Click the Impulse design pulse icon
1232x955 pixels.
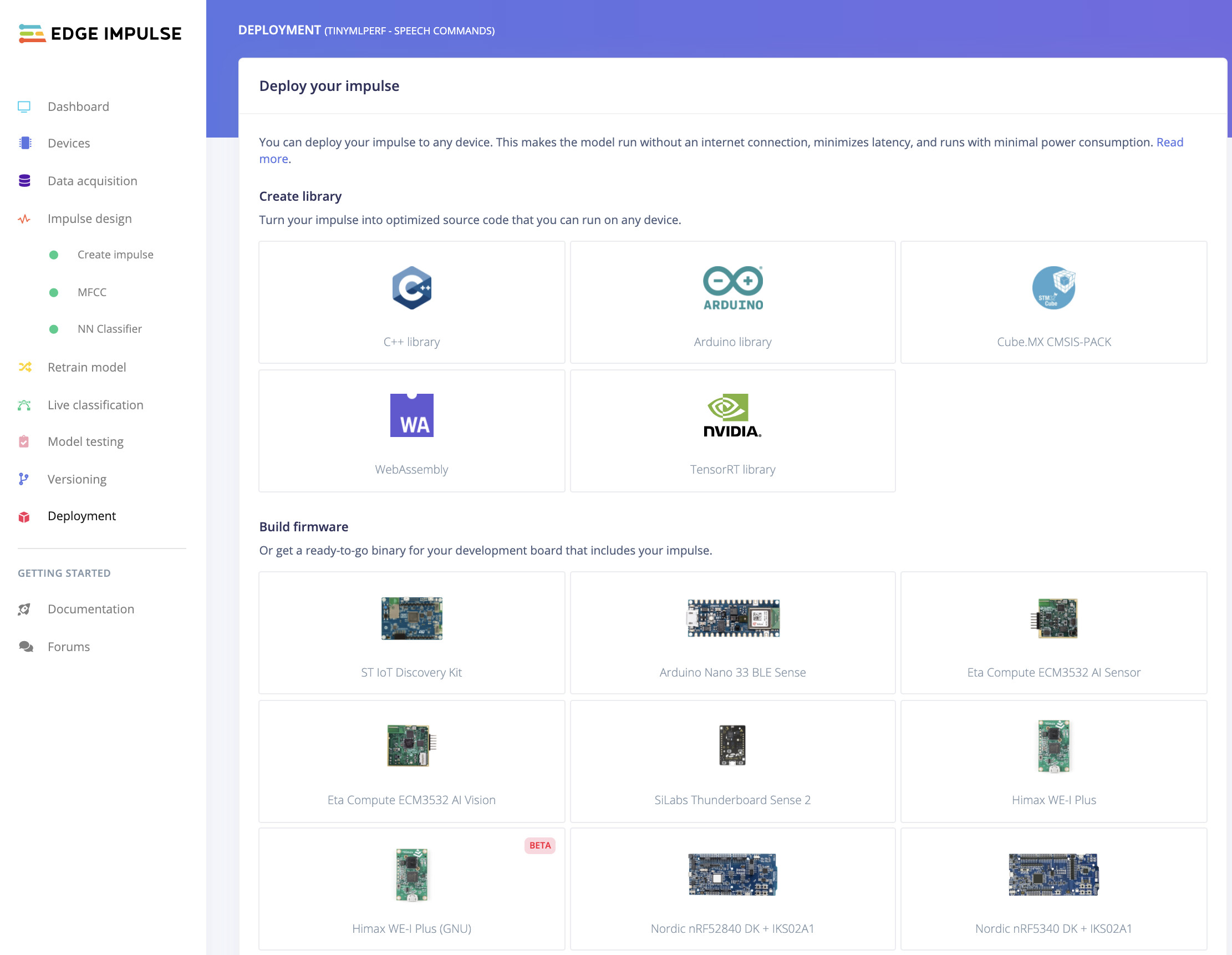[24, 219]
